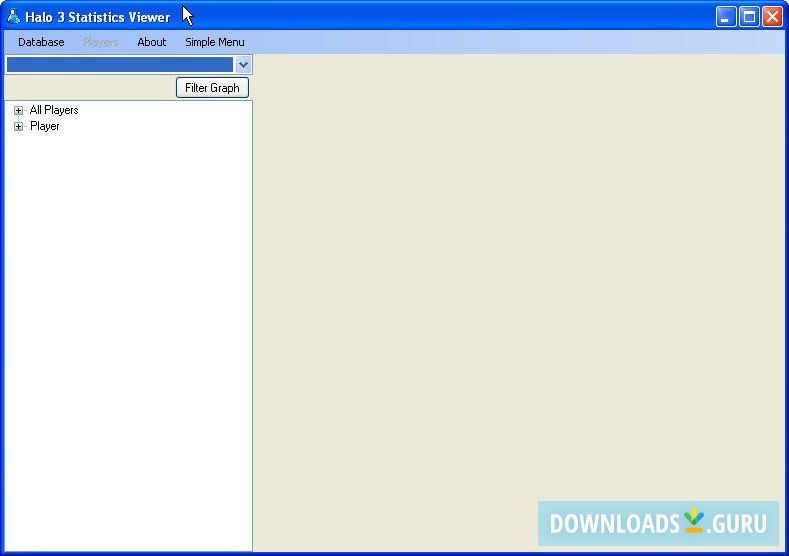Open the Database menu
This screenshot has height=556, width=789.
click(41, 42)
